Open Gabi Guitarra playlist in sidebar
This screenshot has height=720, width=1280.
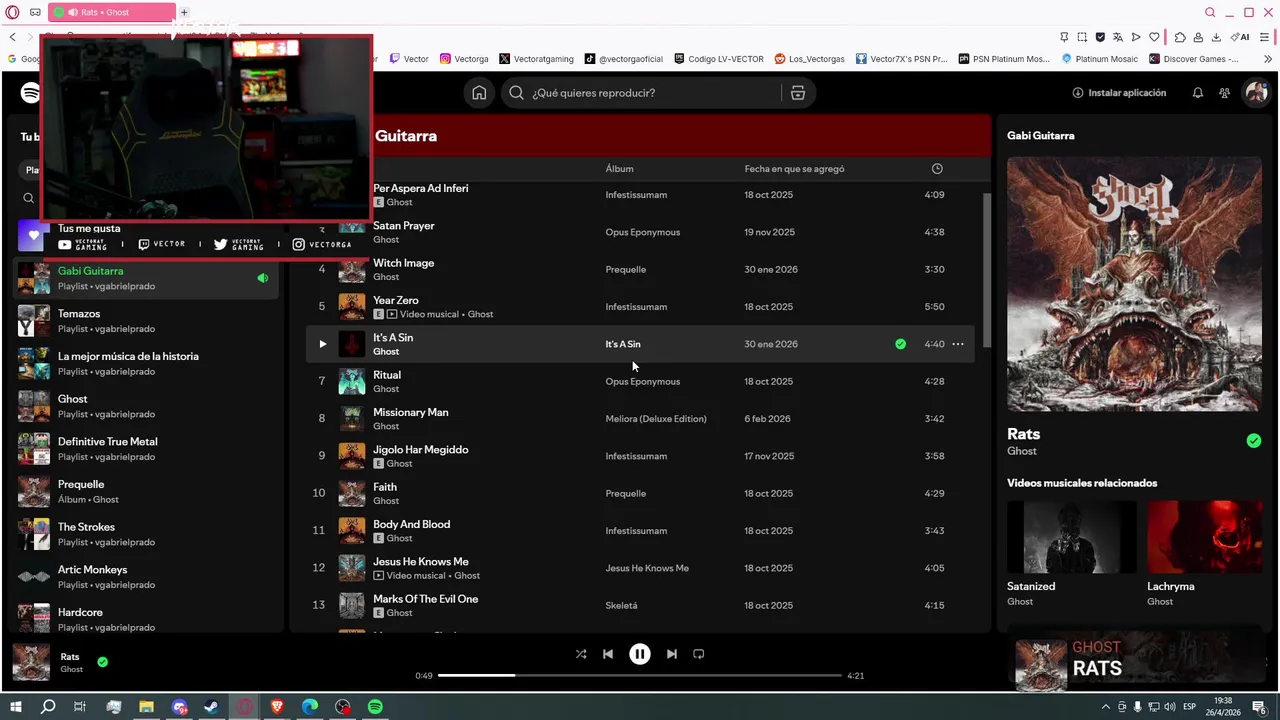[x=146, y=278]
